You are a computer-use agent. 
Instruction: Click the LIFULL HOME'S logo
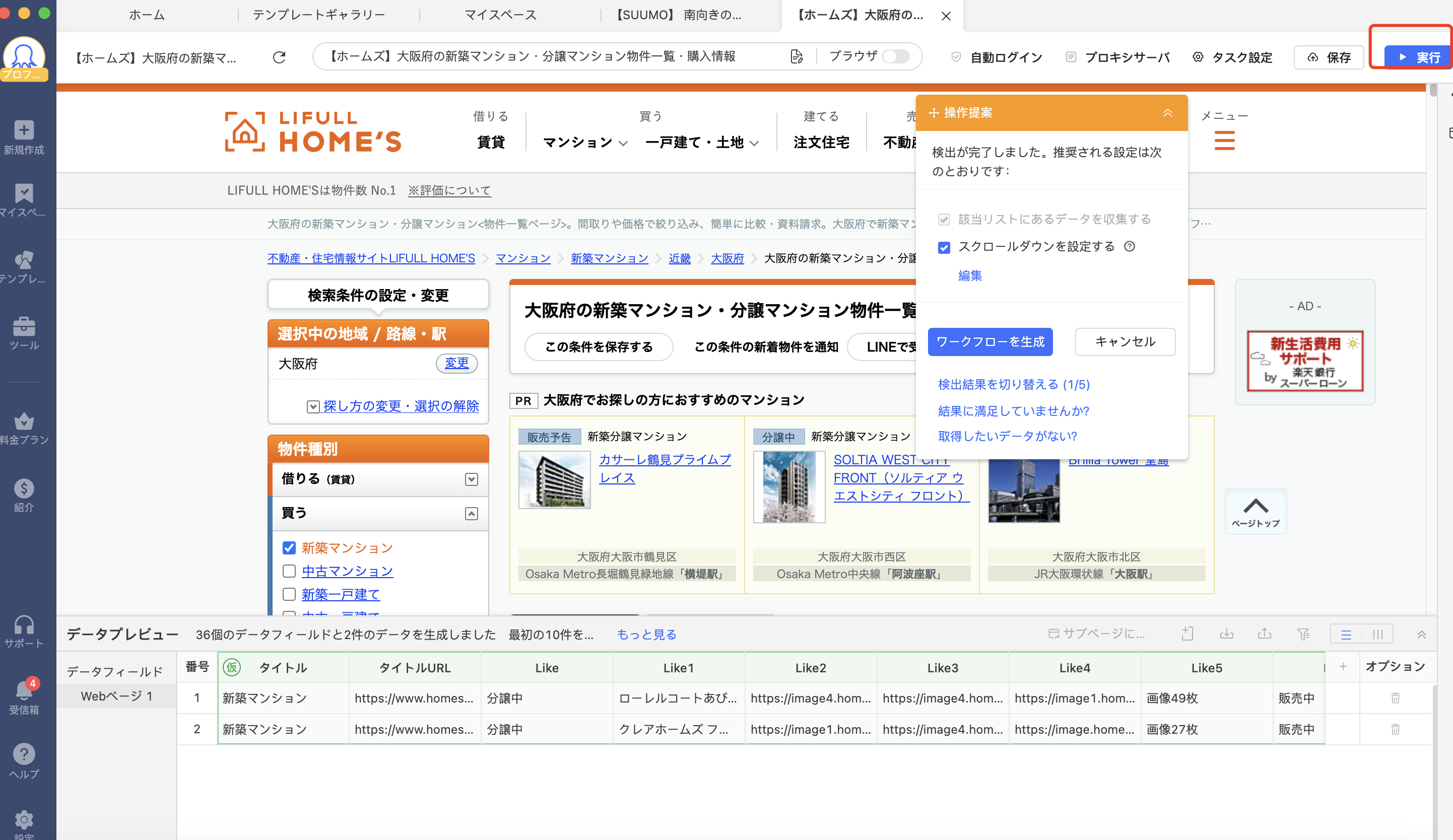pos(313,132)
